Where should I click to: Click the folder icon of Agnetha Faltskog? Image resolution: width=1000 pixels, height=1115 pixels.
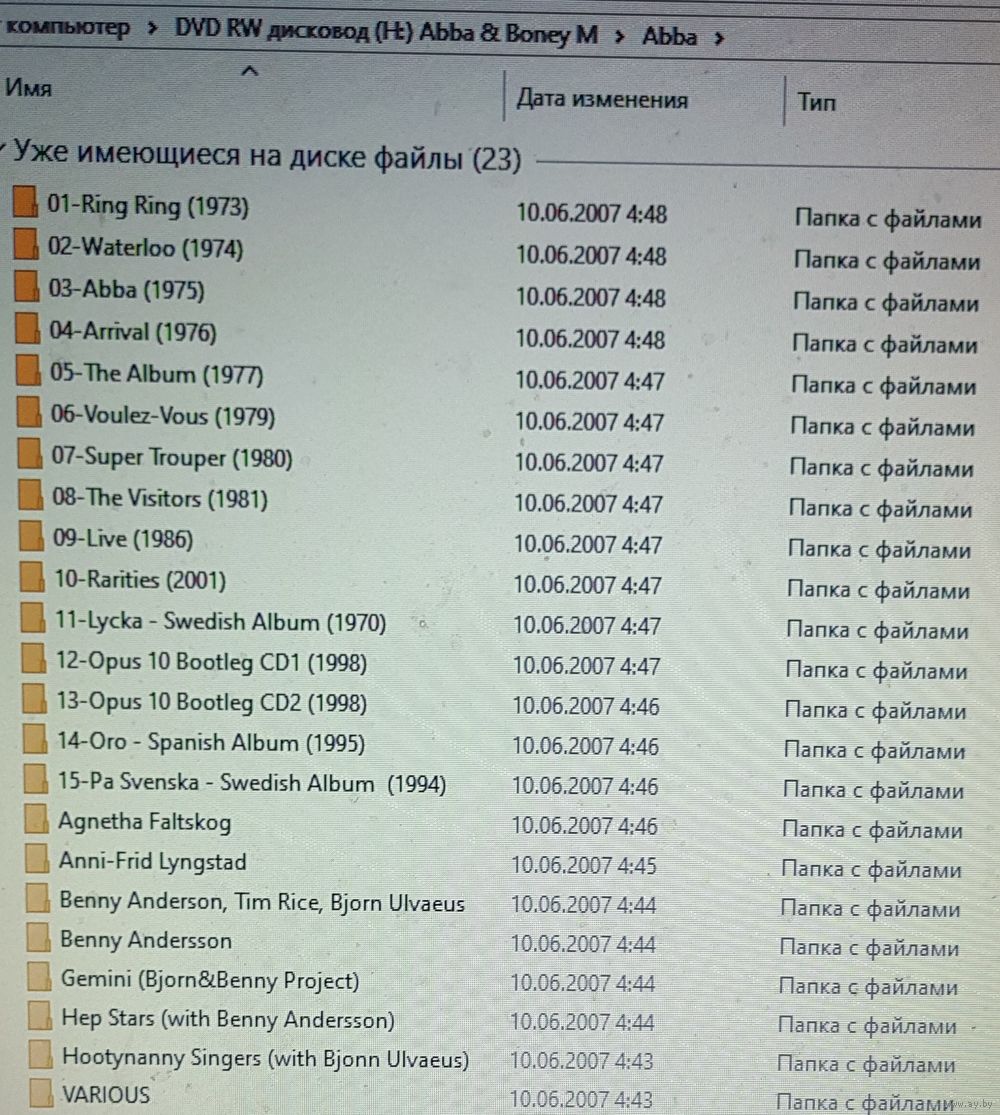(36, 818)
